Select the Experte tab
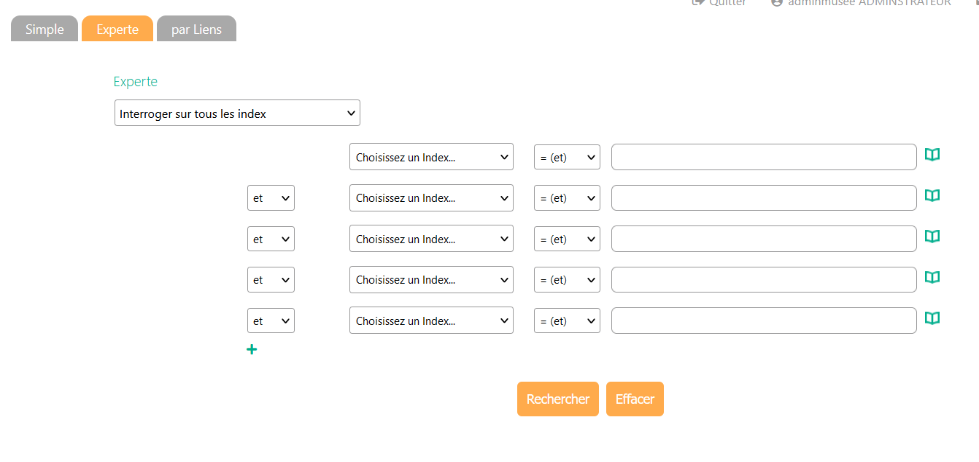Viewport: 979px width, 462px height. (117, 29)
